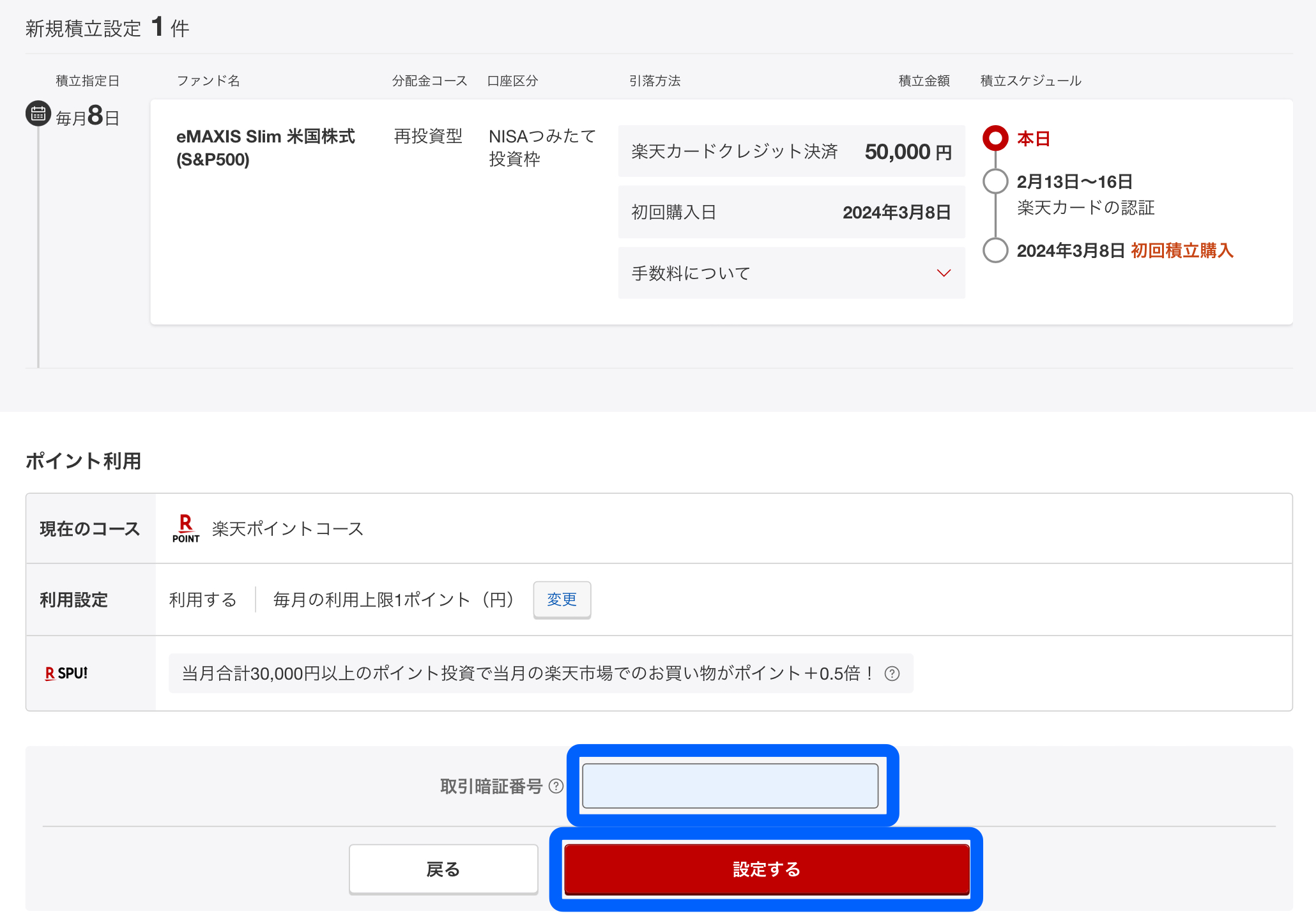Click the 楽天カードの認証 text

[x=1085, y=208]
